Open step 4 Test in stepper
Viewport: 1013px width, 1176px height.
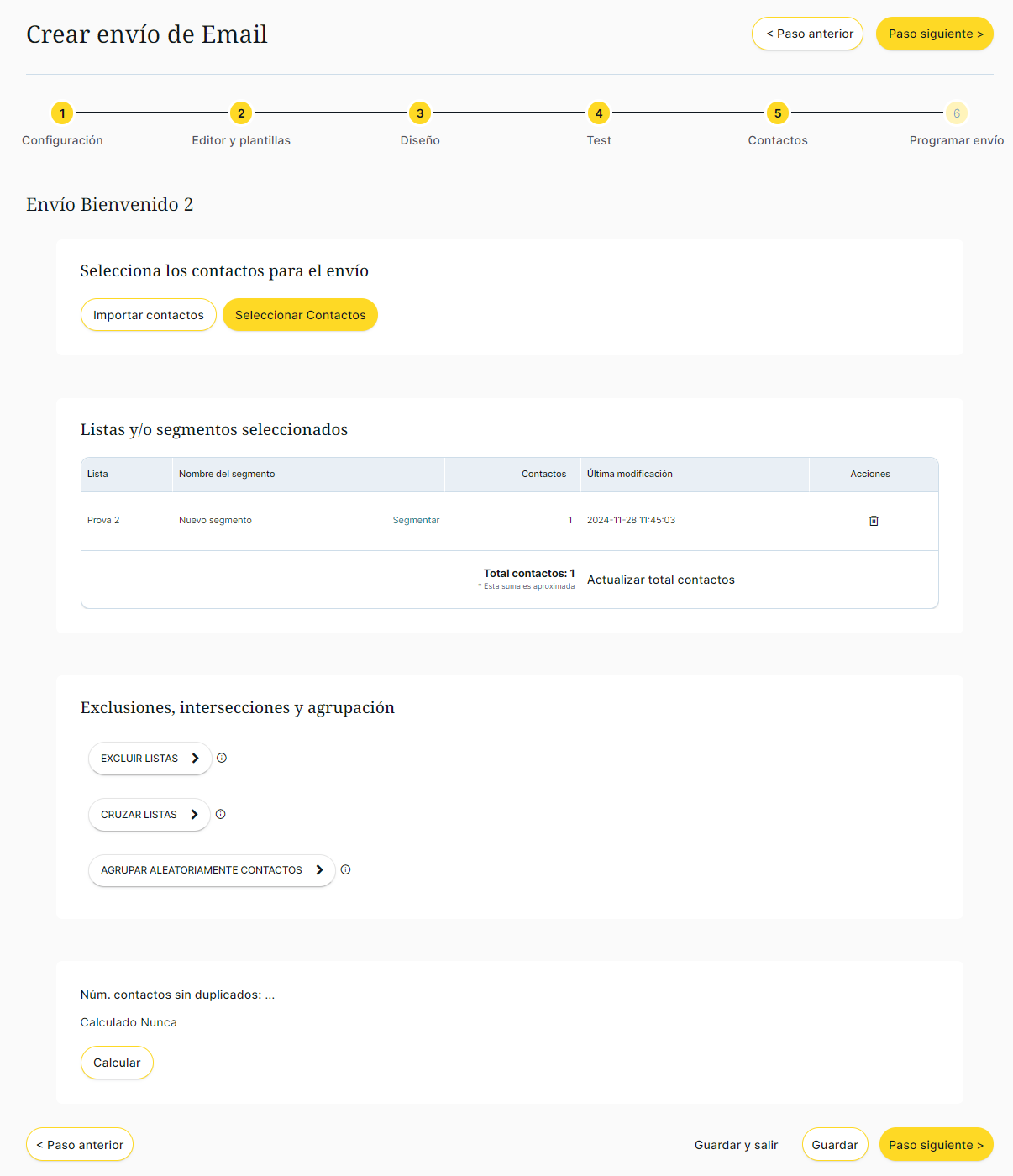pos(599,113)
